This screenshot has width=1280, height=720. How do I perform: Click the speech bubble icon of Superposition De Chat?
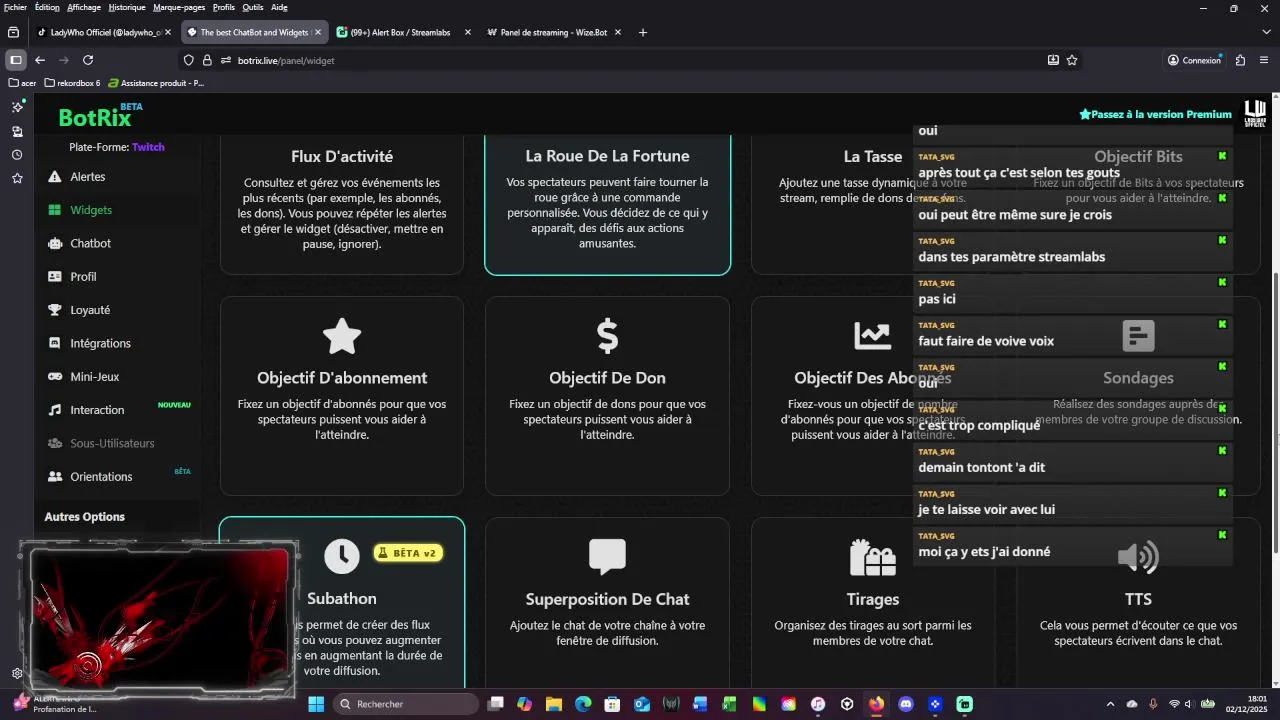pyautogui.click(x=607, y=557)
